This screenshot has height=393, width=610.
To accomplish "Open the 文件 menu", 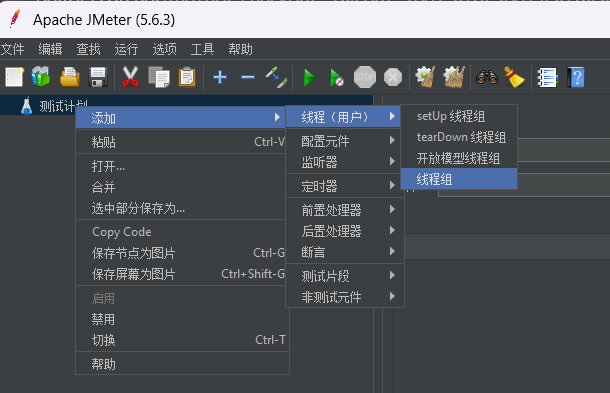I will 12,49.
